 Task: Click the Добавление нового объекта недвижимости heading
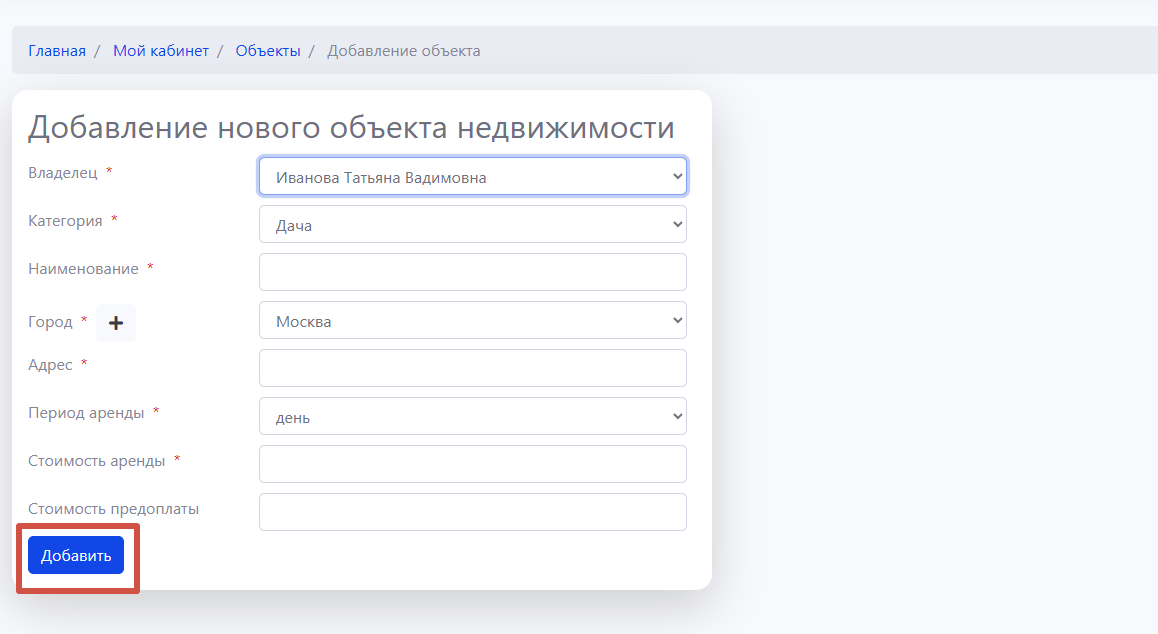[x=351, y=128]
